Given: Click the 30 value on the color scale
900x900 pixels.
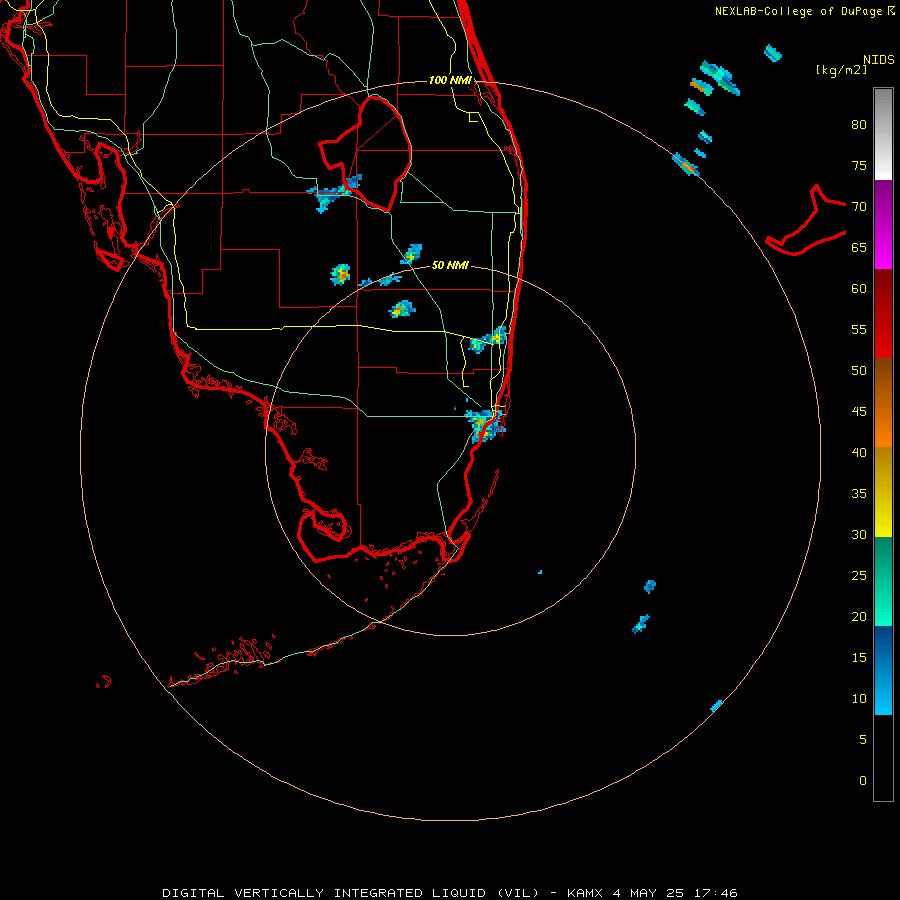Looking at the screenshot, I should coord(859,535).
